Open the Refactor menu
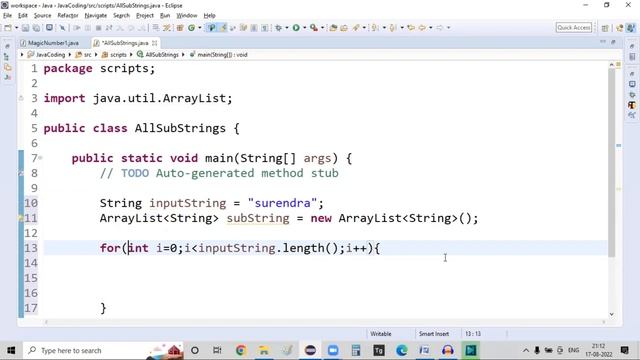Screen dimensions: 640x360 pos(68,16)
